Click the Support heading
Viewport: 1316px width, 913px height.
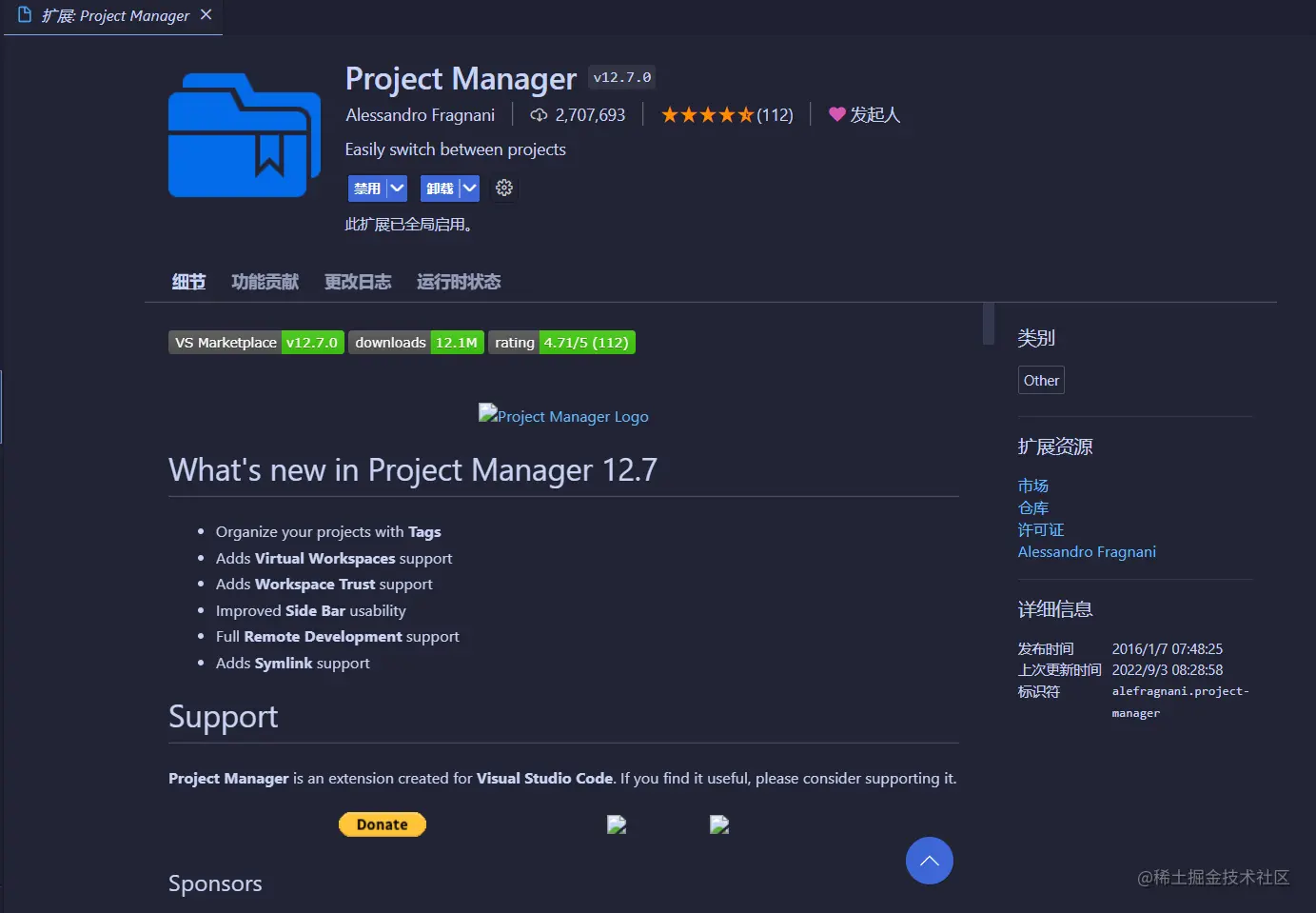click(x=223, y=717)
